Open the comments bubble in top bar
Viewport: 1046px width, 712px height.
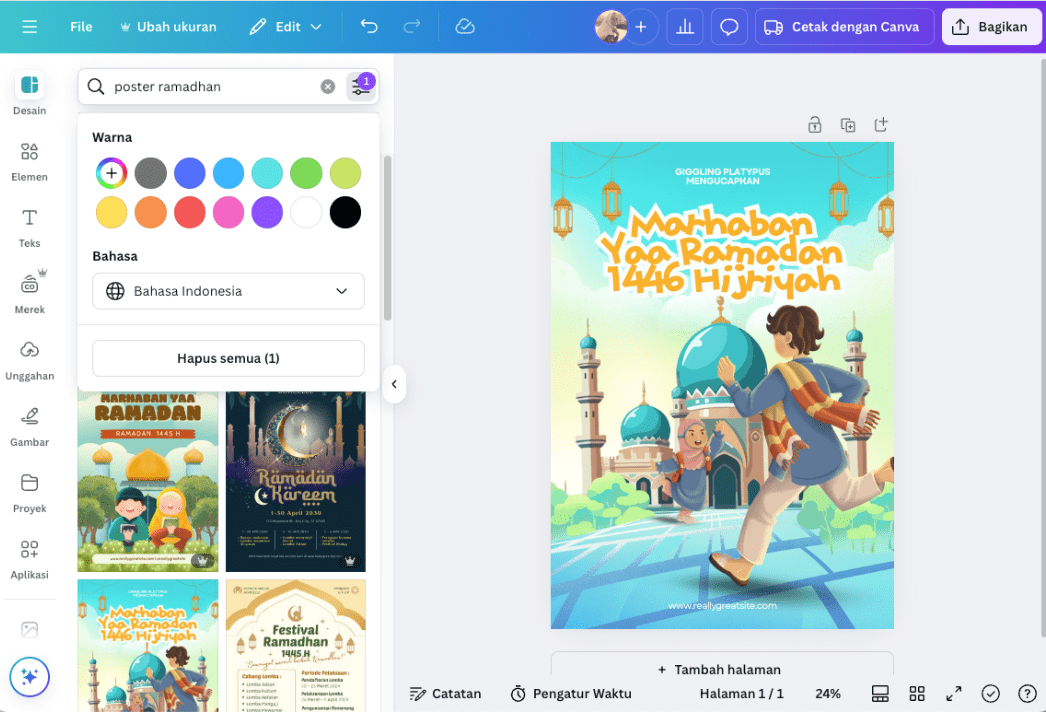click(729, 26)
